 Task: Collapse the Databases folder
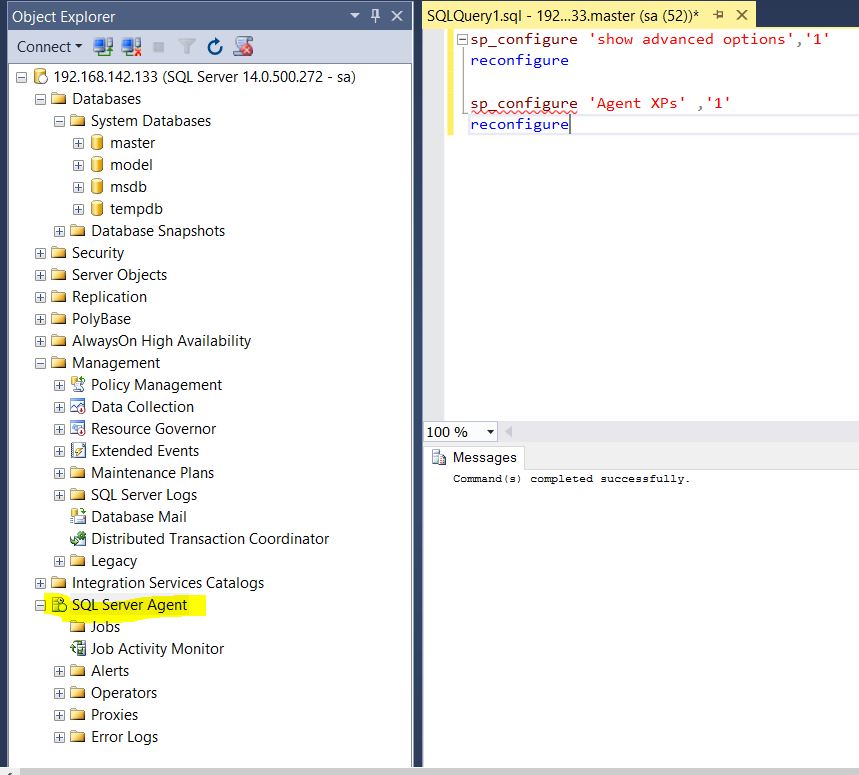[41, 99]
